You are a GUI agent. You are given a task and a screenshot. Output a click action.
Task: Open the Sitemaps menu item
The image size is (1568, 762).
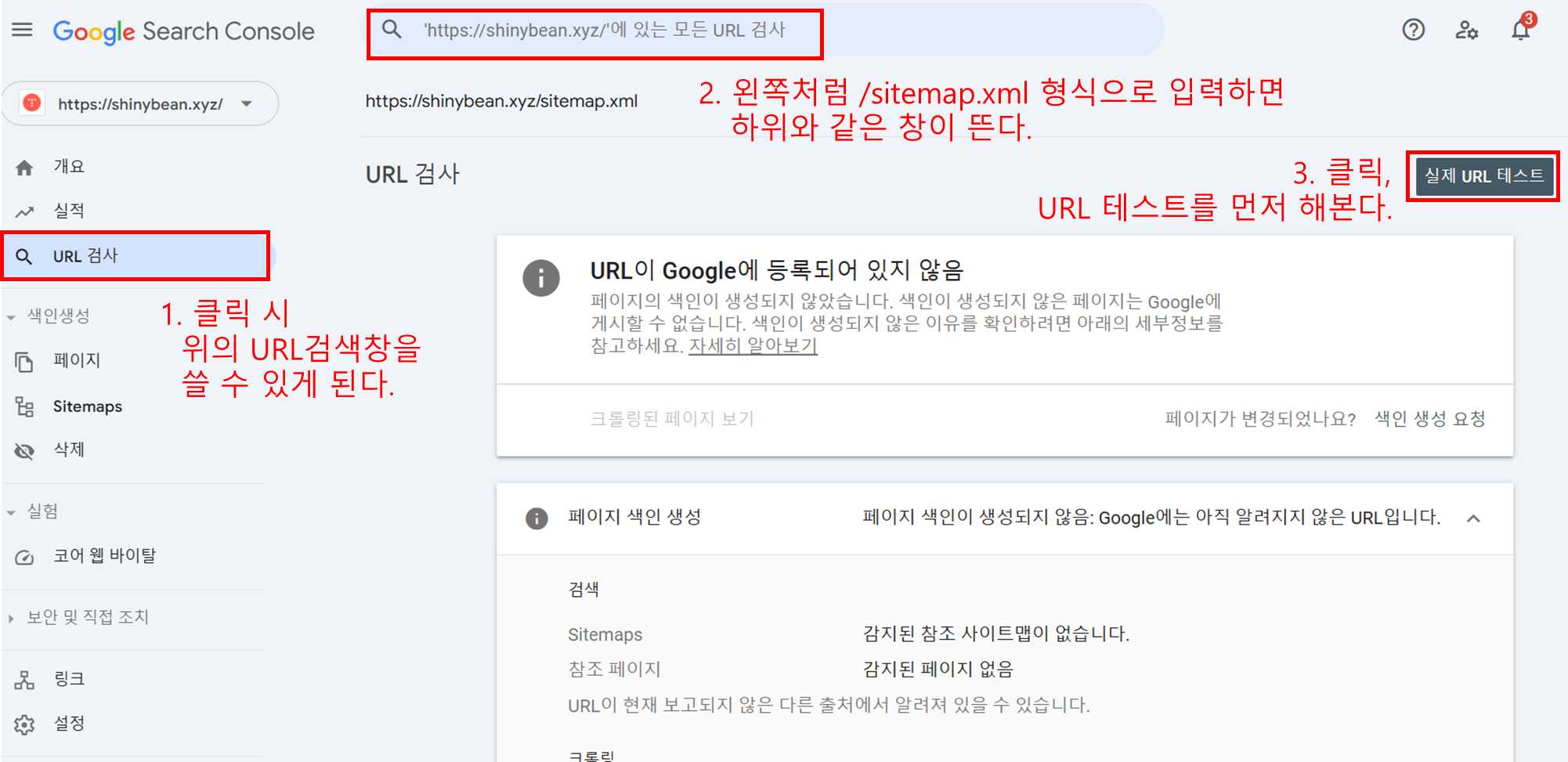(88, 406)
